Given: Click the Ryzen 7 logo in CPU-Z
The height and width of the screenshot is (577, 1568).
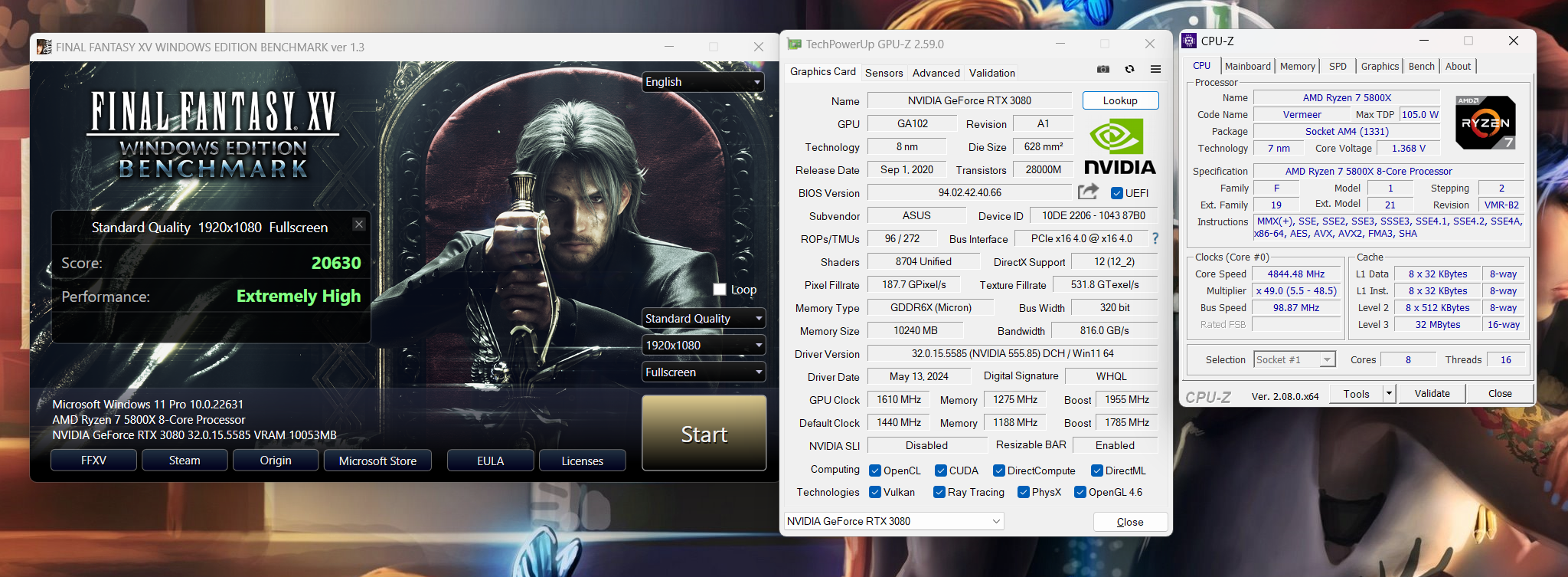Looking at the screenshot, I should pos(1485,122).
